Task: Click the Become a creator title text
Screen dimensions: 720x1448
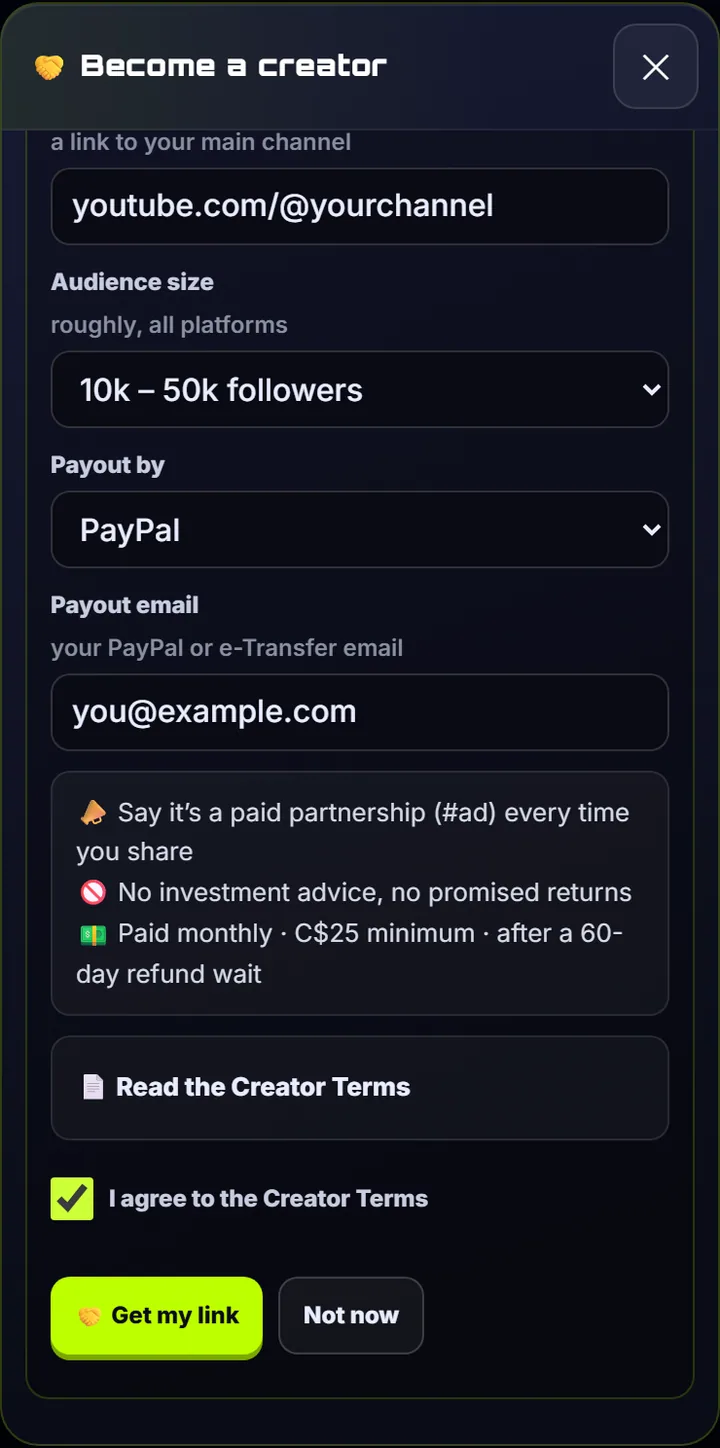Action: (234, 67)
